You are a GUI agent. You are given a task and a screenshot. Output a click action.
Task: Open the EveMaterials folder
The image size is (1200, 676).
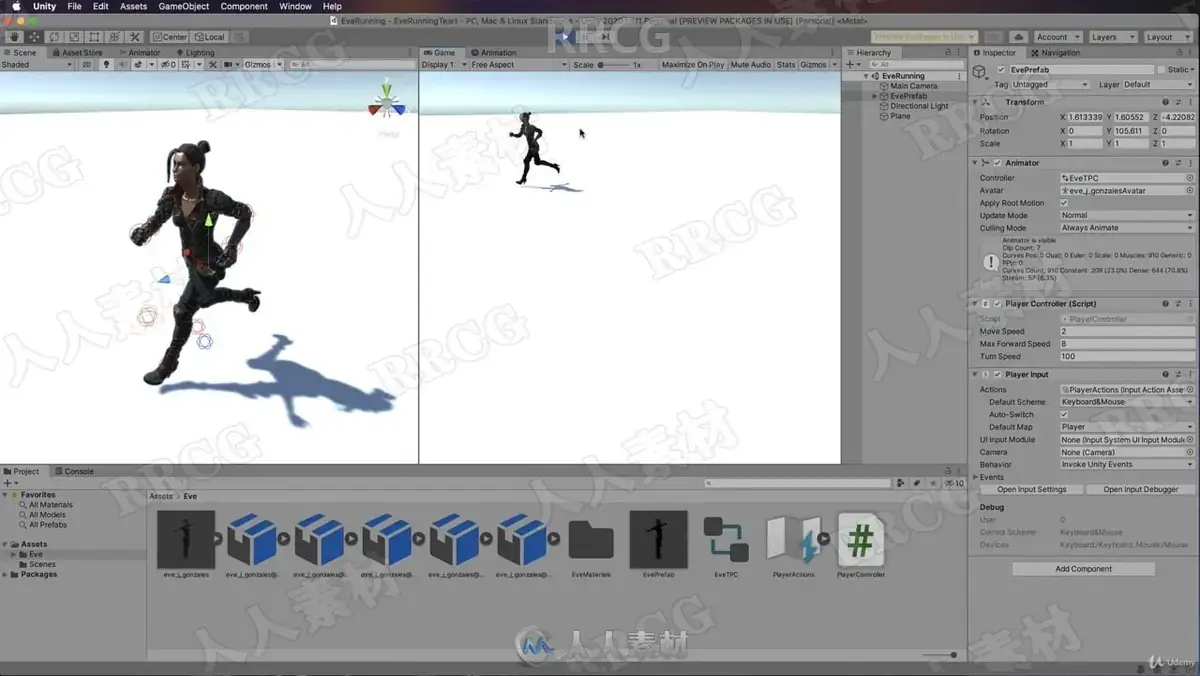coord(591,540)
